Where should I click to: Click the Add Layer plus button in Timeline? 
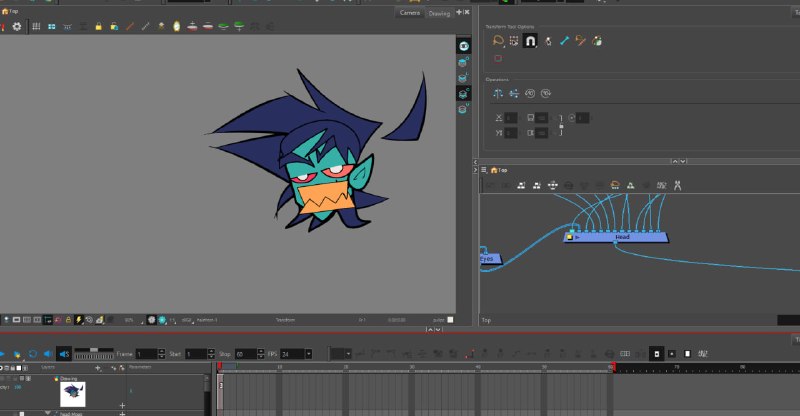(98, 368)
